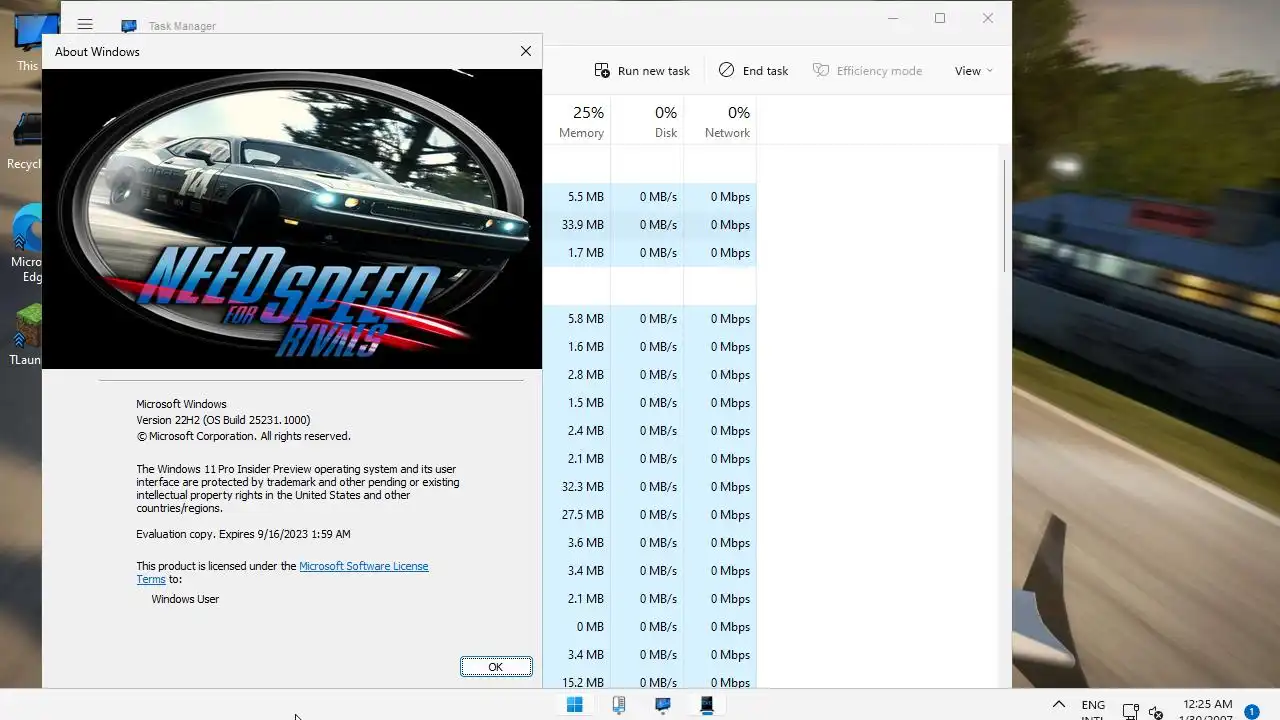The width and height of the screenshot is (1280, 720).
Task: Click the Task Manager taskbar icon
Action: point(663,705)
